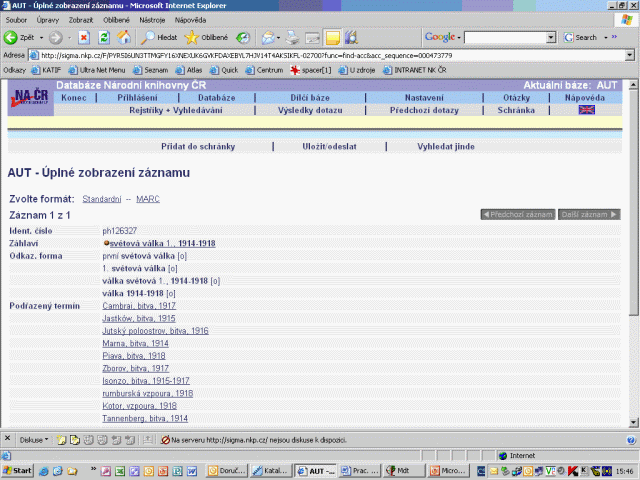Viewport: 640px width, 480px height.
Task: Print the page with the printer icon
Action: tap(292, 38)
